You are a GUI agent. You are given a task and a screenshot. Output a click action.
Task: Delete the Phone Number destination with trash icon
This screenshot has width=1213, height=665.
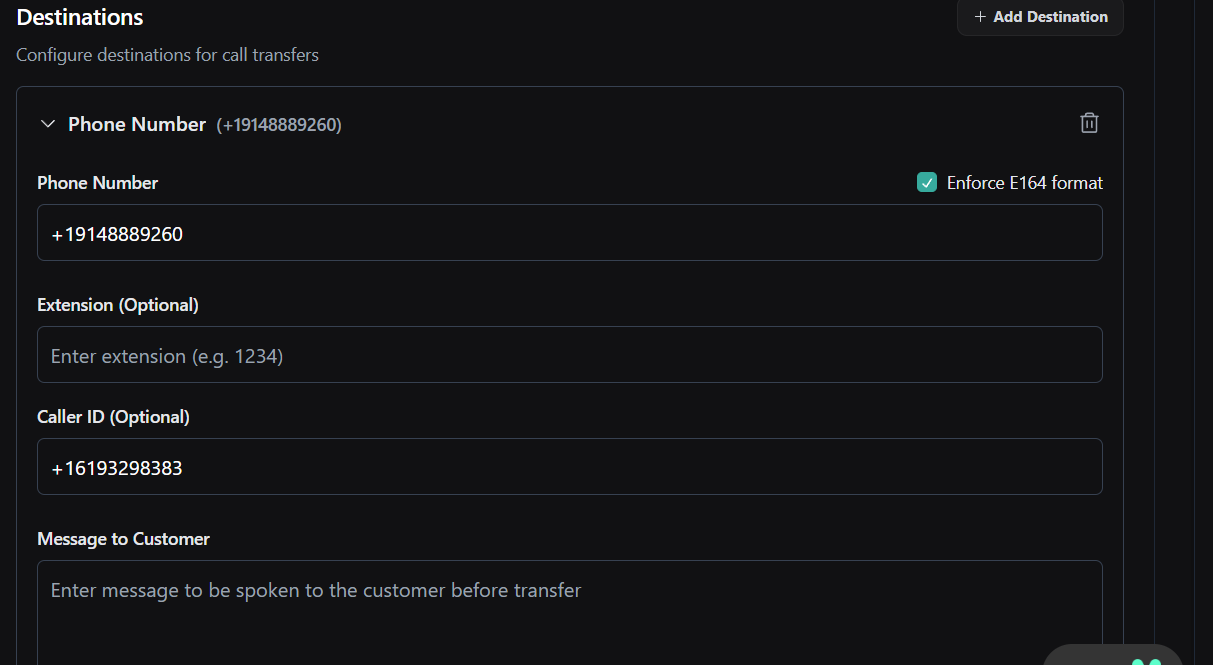coord(1089,123)
